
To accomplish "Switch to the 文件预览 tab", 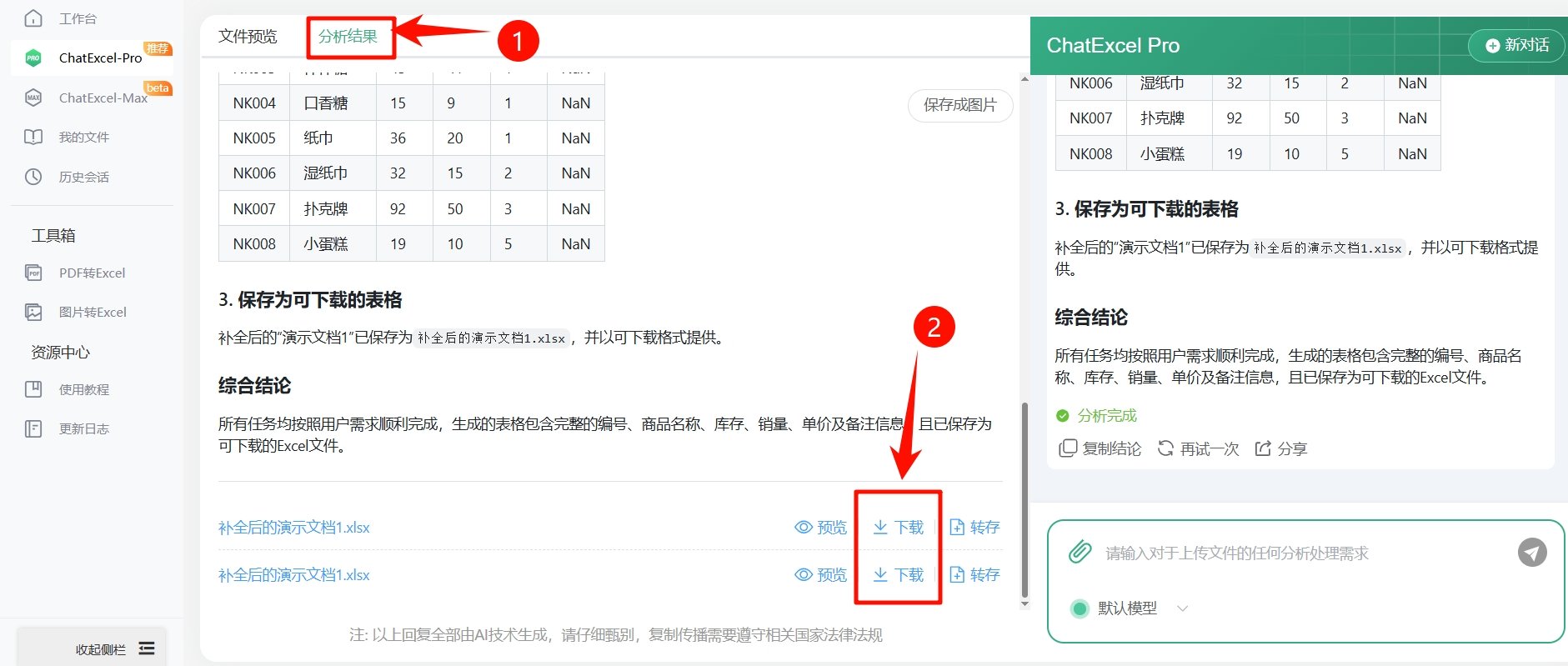I will click(x=248, y=37).
